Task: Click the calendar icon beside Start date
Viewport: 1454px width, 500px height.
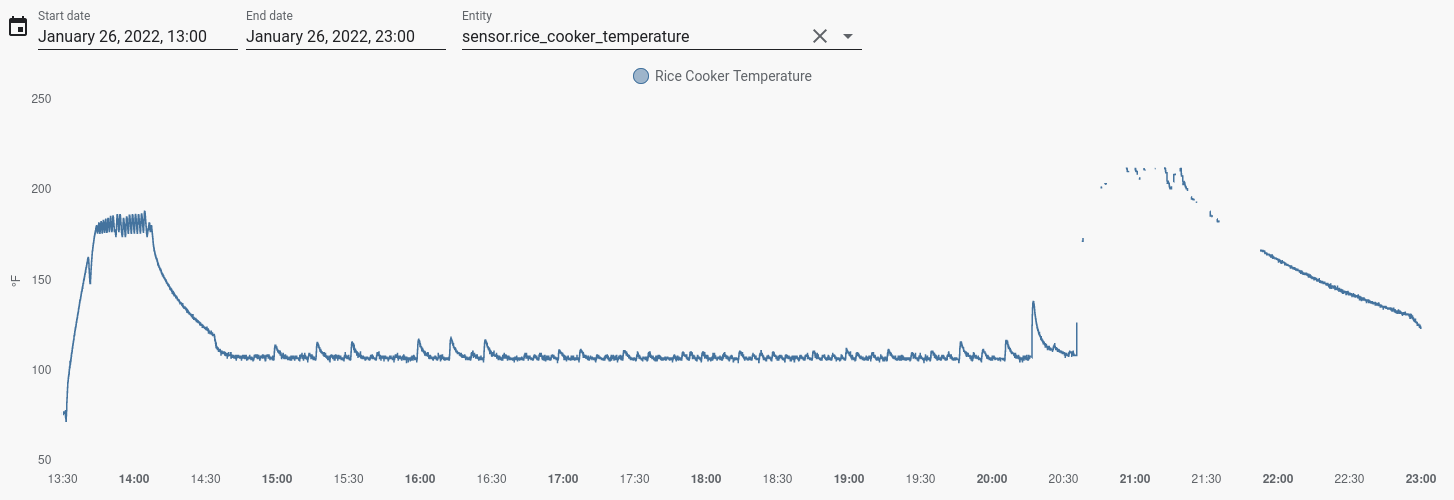Action: click(17, 27)
